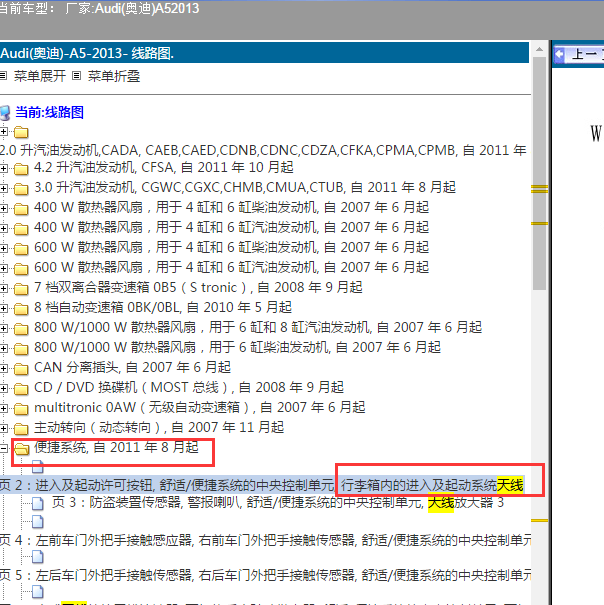Expand 600 W 散热器风扇 汽油发动机 node
The width and height of the screenshot is (604, 605).
[3, 268]
